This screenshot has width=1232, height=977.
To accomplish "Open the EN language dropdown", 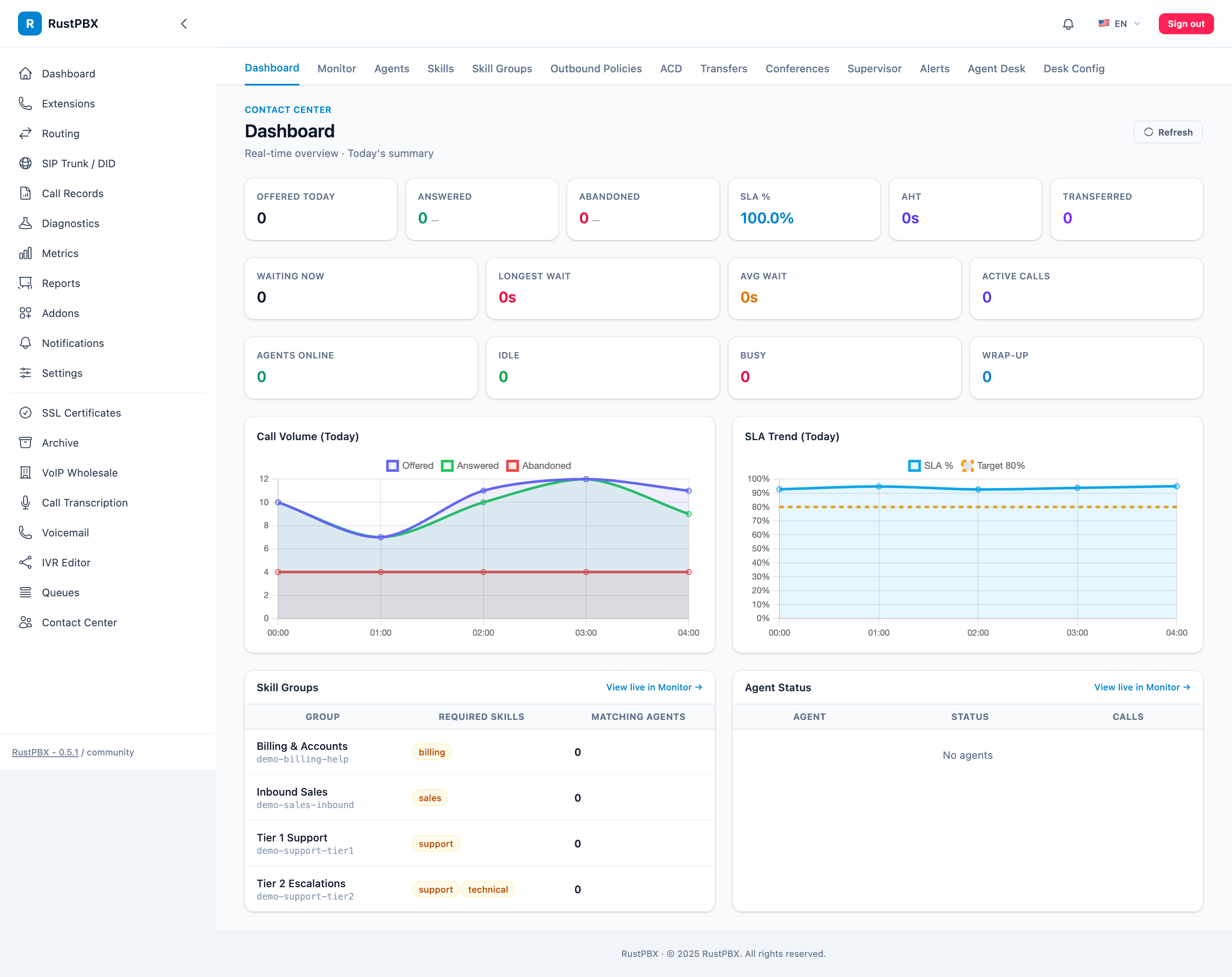I will pyautogui.click(x=1119, y=24).
